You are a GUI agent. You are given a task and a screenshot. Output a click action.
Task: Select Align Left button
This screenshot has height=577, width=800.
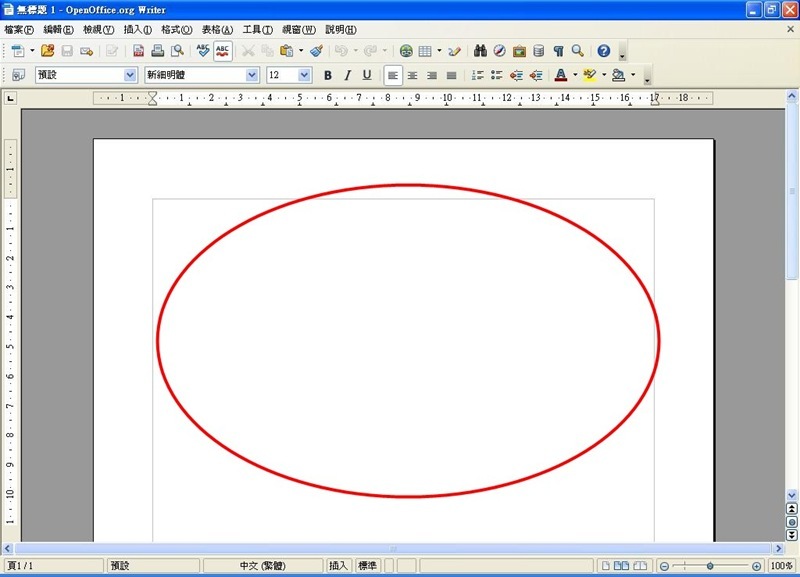(x=393, y=75)
